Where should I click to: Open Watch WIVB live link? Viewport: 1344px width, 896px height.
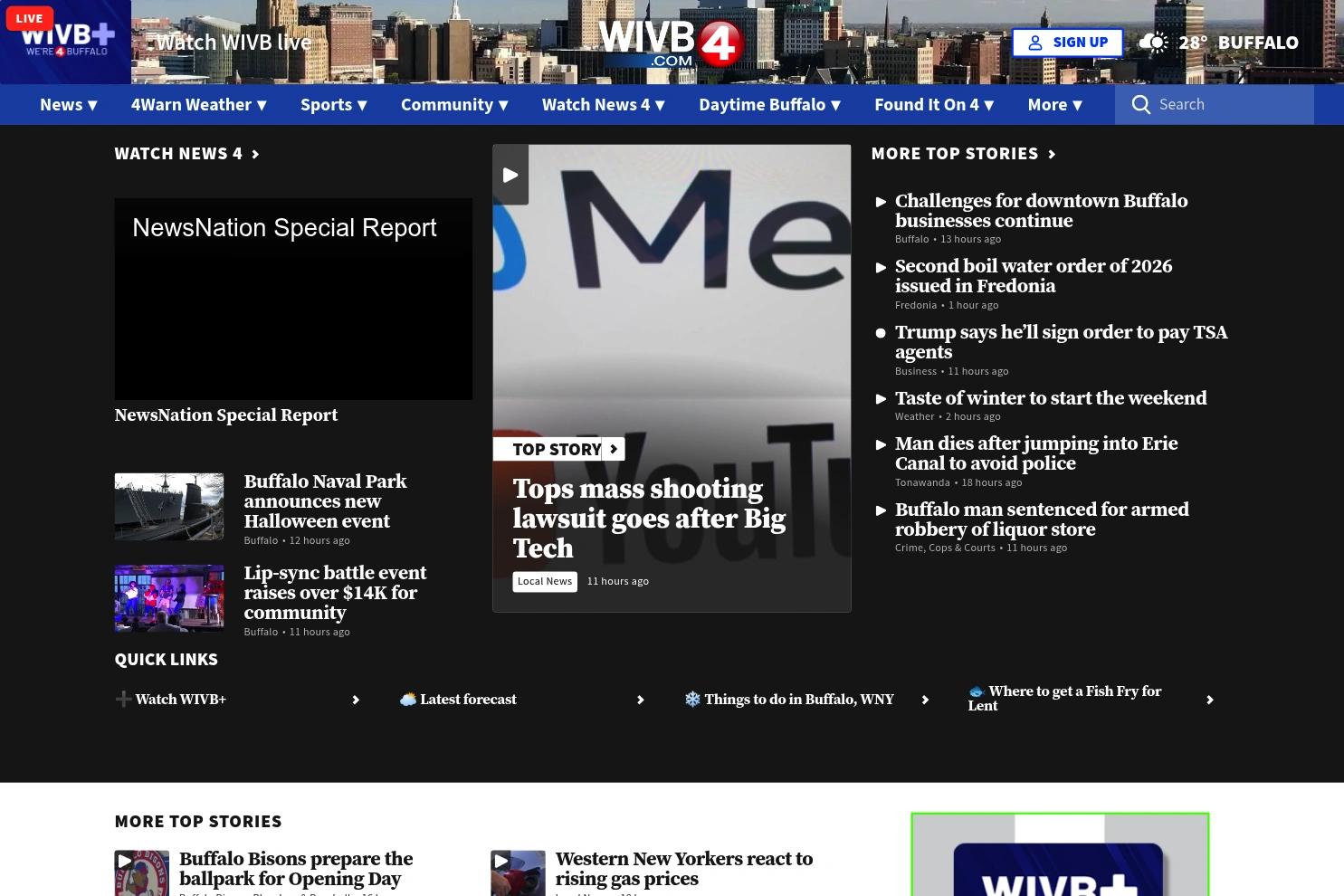tap(234, 43)
